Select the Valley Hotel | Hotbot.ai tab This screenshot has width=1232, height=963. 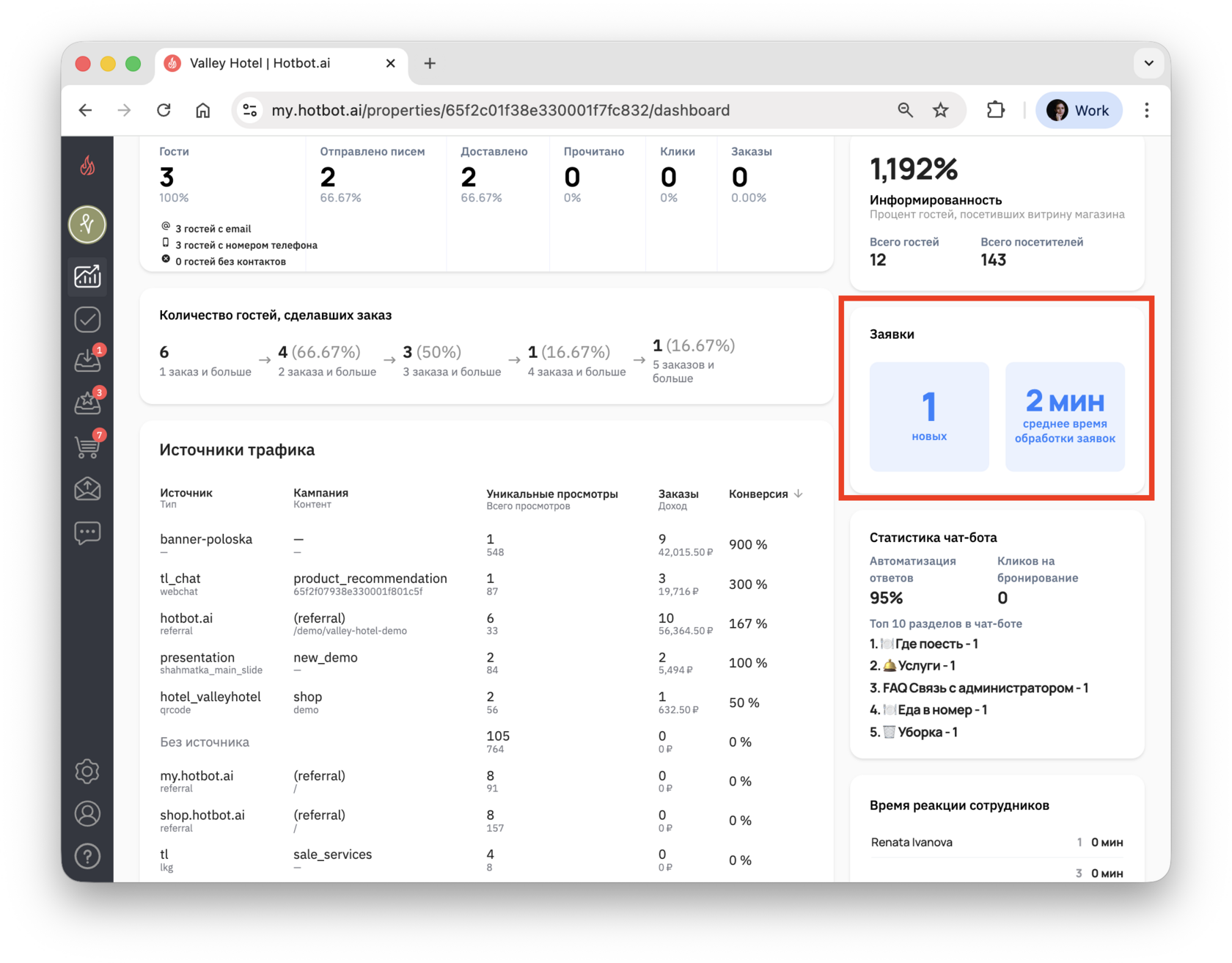[x=282, y=64]
